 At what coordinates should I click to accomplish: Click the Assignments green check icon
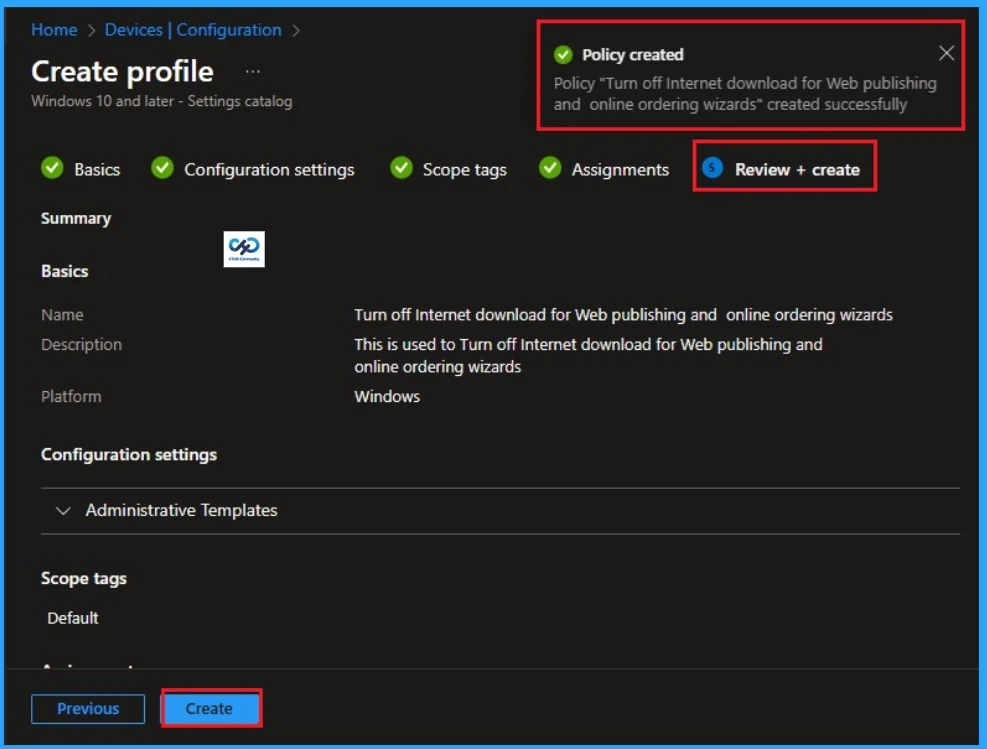tap(550, 168)
